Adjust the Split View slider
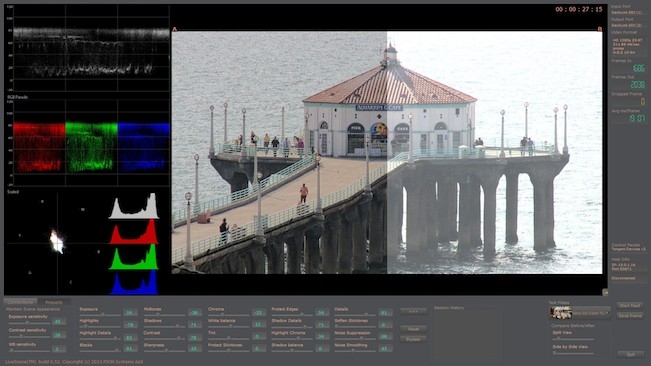Screen dimensions: 651x366 coord(573,339)
